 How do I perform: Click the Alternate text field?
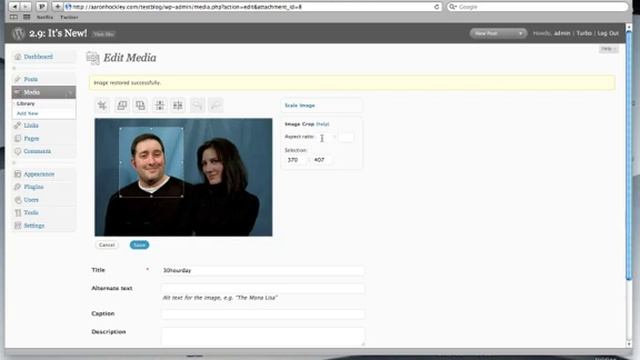pyautogui.click(x=263, y=289)
